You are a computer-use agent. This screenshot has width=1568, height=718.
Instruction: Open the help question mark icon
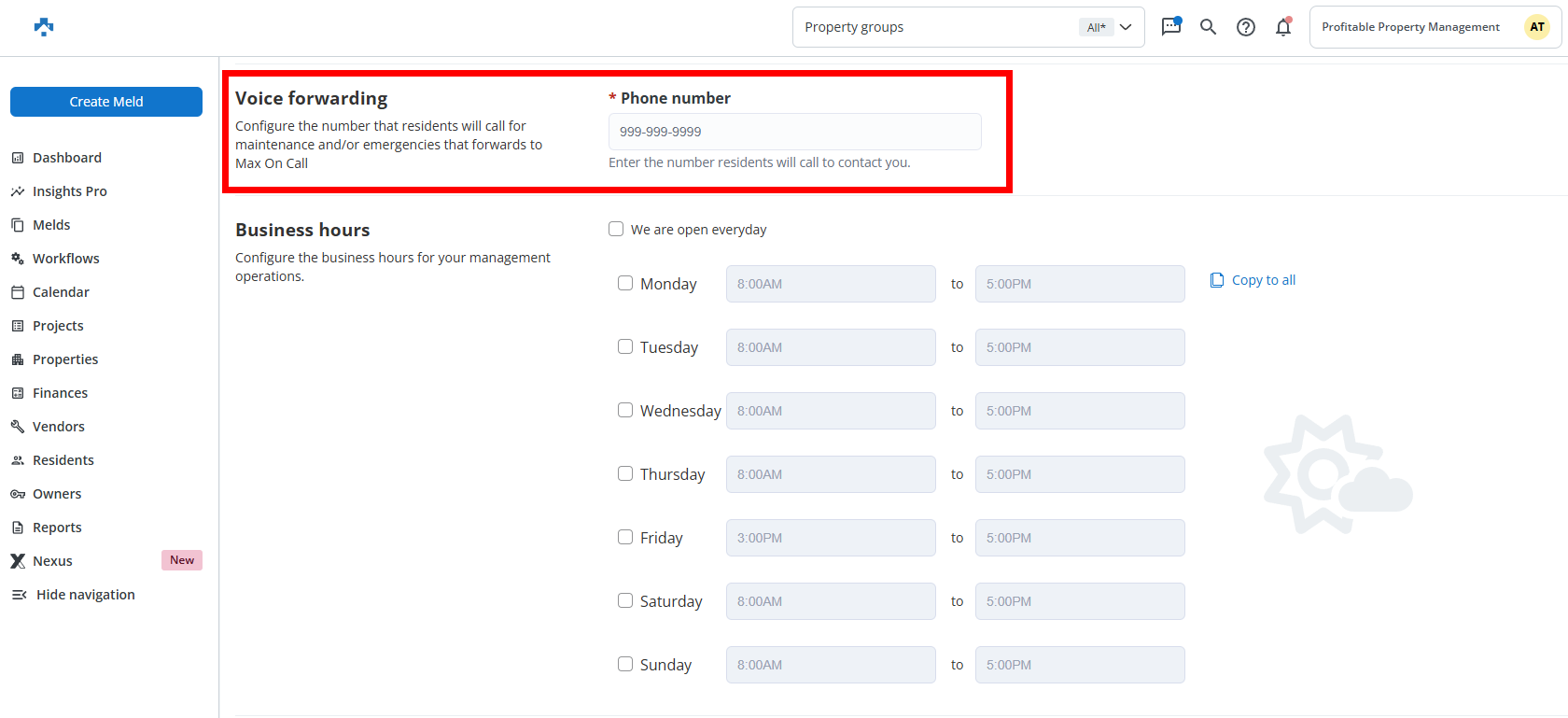[1245, 27]
